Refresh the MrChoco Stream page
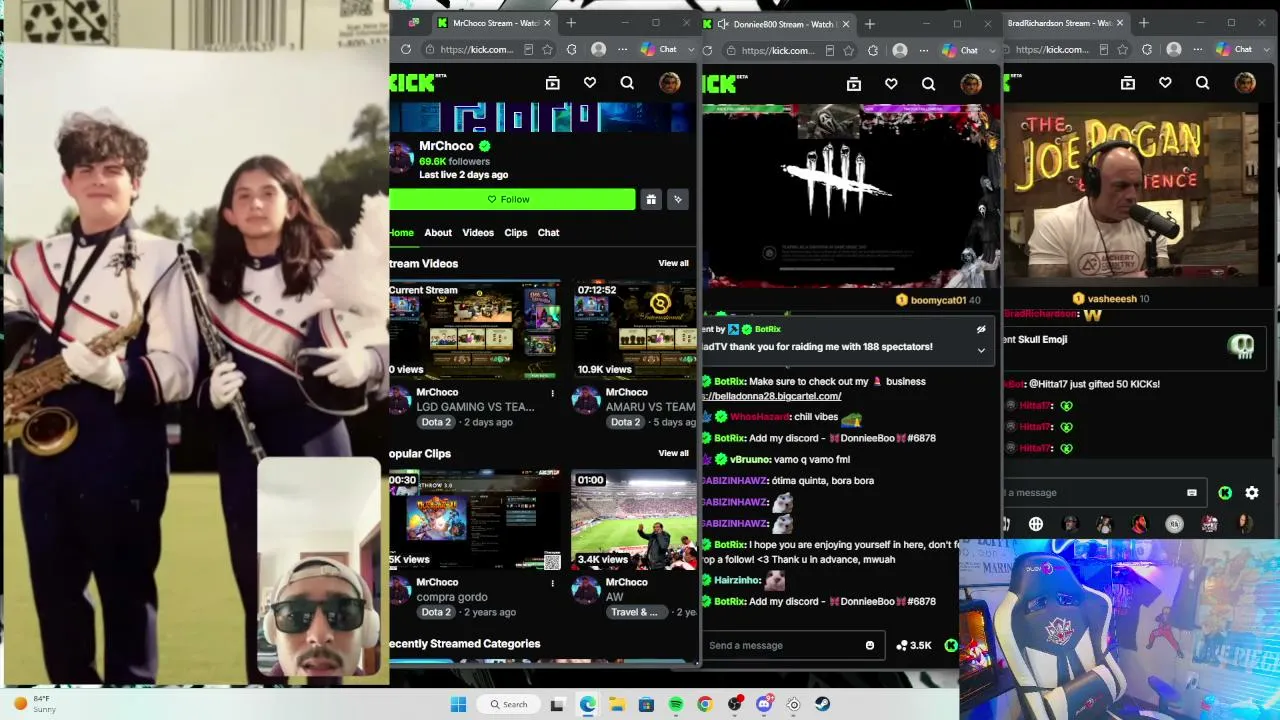This screenshot has width=1280, height=720. [405, 49]
